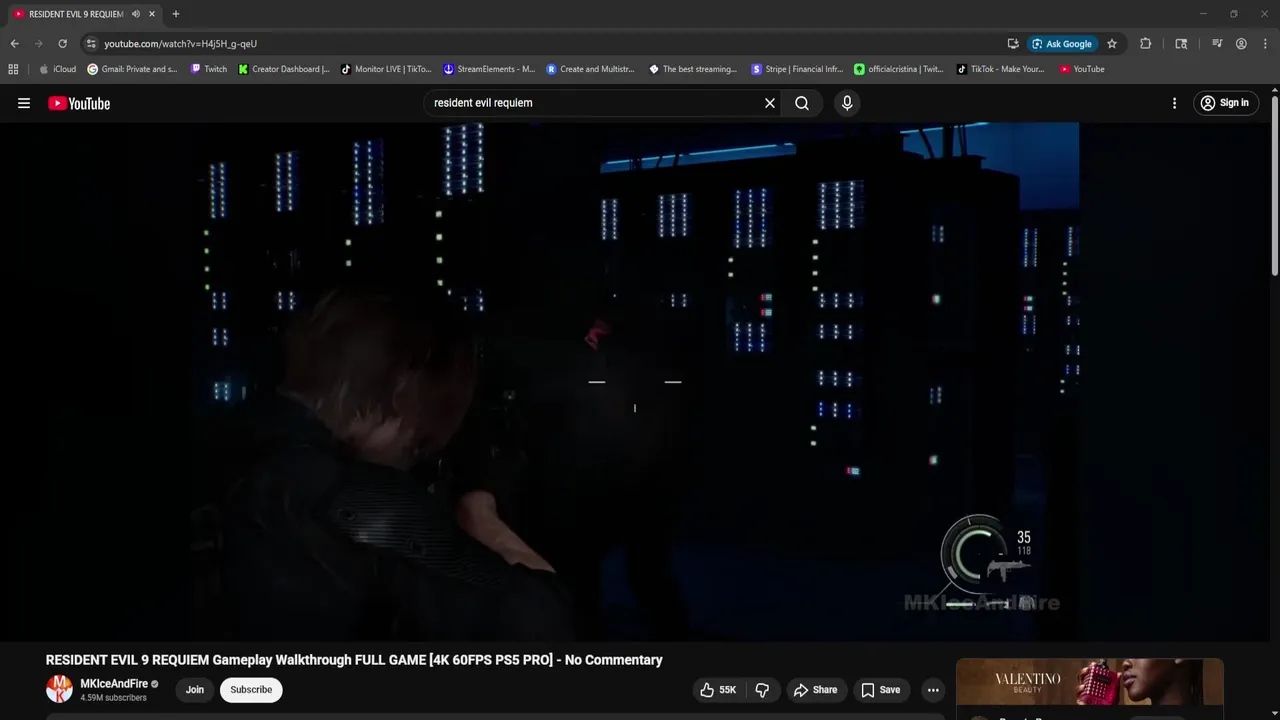Open more actions ellipsis below the video
Image resolution: width=1280 pixels, height=720 pixels.
(x=933, y=690)
